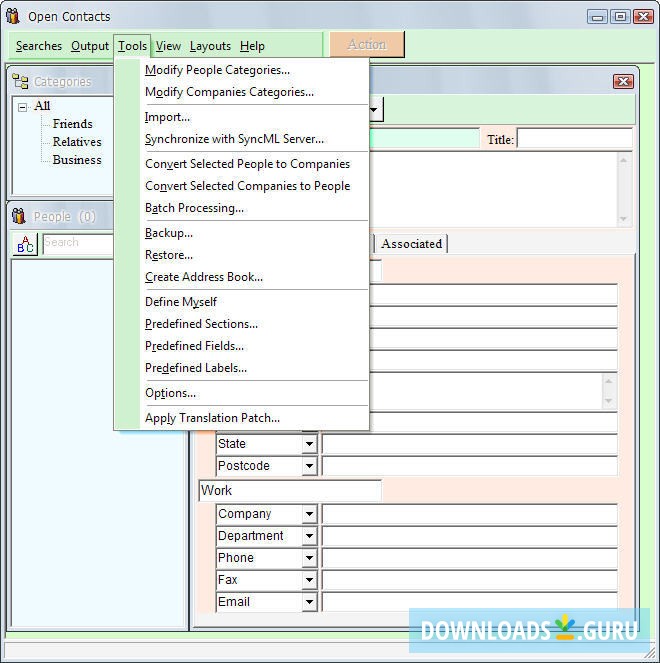
Task: Select the Friends category
Action: (73, 124)
